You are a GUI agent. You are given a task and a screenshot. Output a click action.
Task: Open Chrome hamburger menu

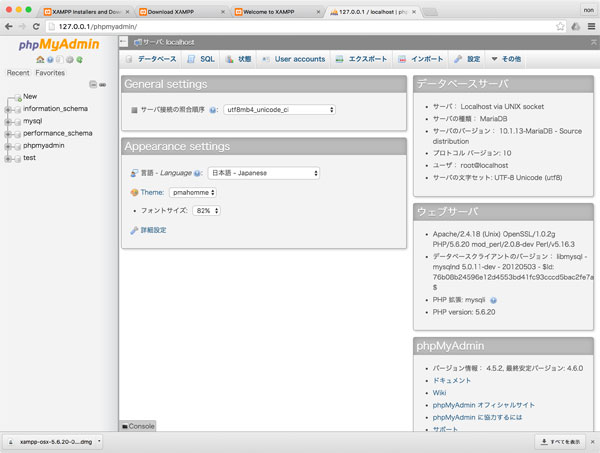coord(591,26)
